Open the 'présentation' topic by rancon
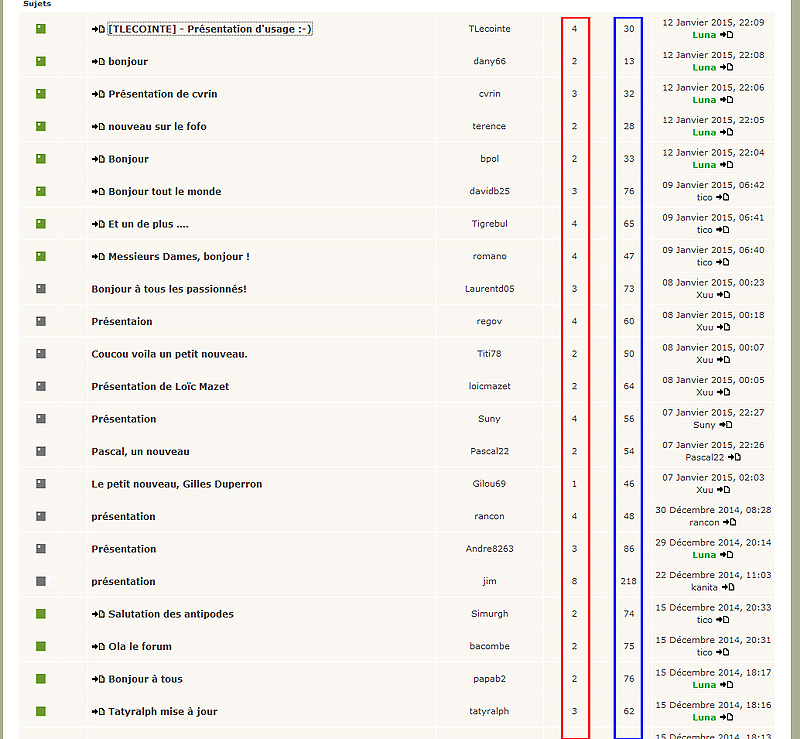This screenshot has height=739, width=800. tap(123, 516)
